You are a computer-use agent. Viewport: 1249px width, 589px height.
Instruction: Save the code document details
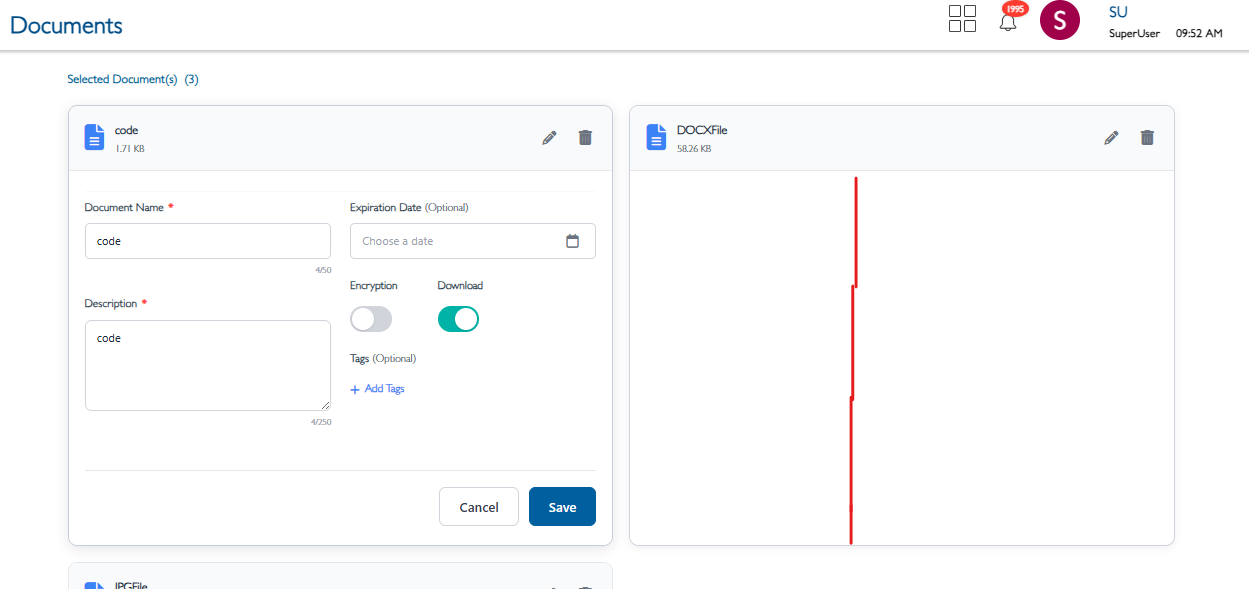(x=562, y=507)
